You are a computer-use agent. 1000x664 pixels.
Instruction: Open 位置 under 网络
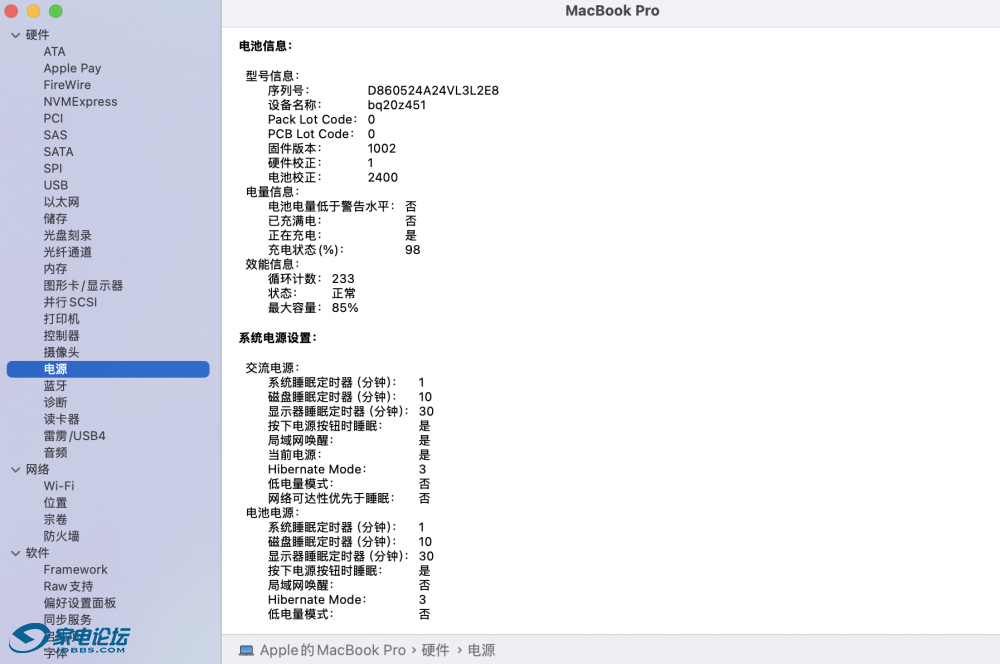[55, 503]
